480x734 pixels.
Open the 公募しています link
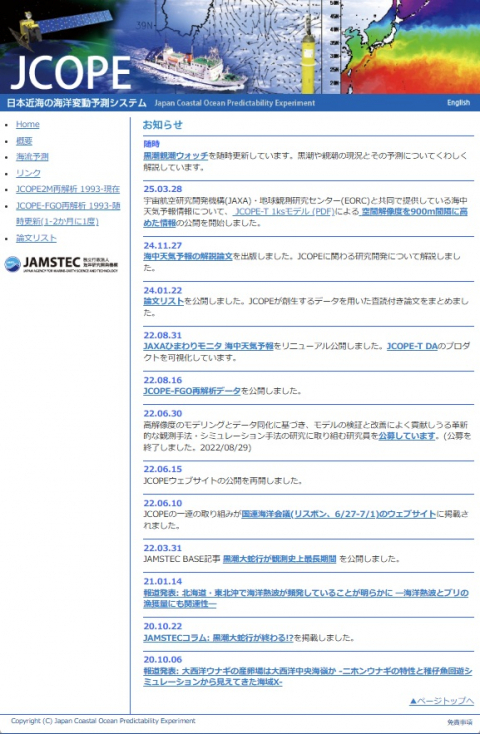407,436
